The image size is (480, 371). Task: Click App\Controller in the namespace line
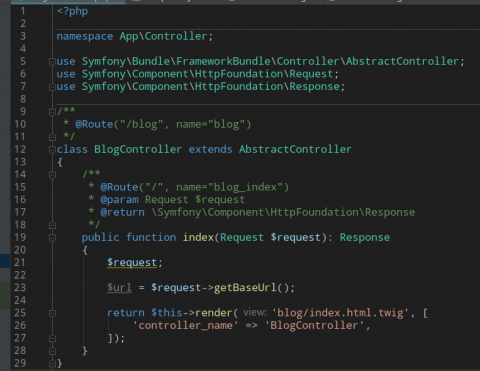(x=163, y=36)
